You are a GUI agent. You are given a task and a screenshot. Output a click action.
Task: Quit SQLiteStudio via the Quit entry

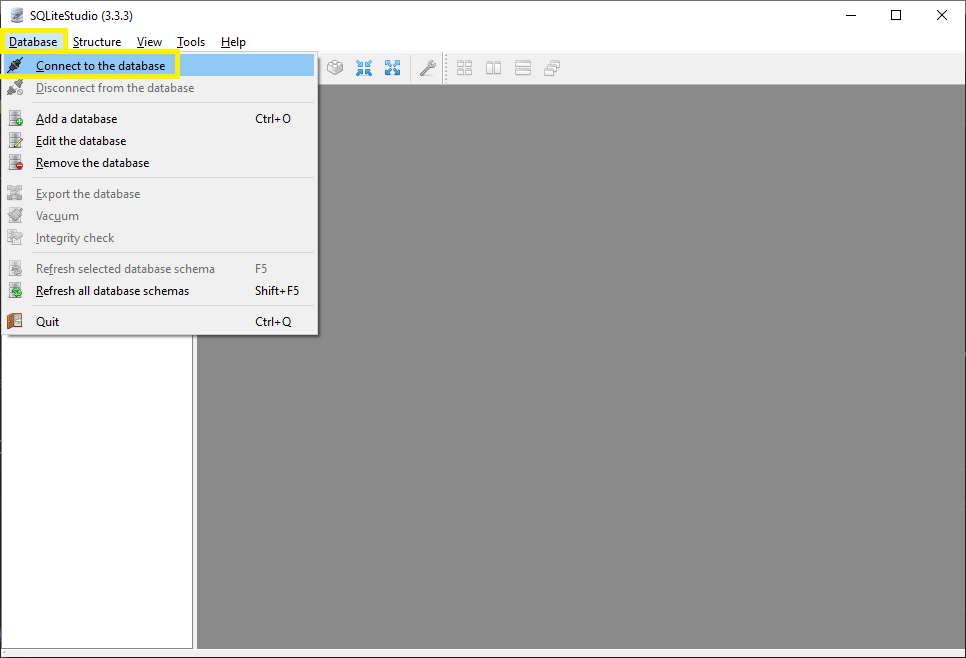tap(159, 322)
